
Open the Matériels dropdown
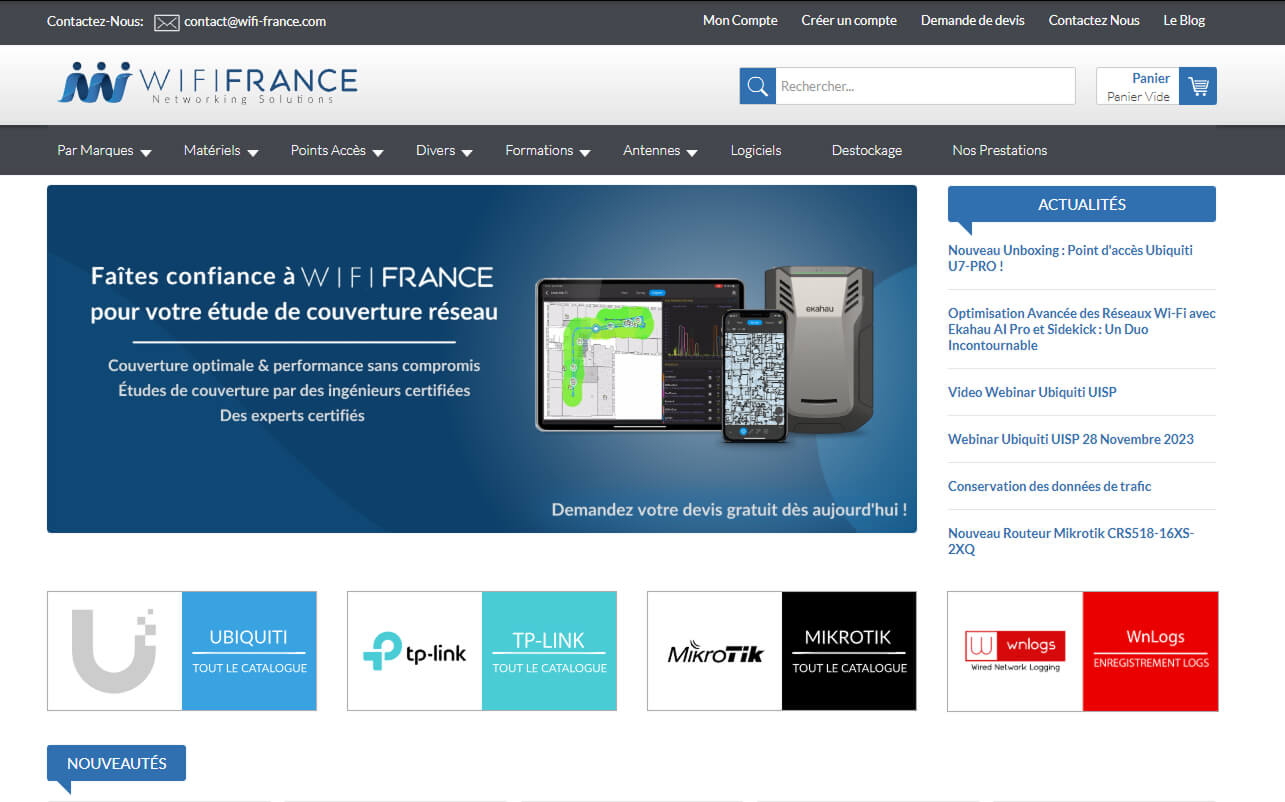[213, 150]
